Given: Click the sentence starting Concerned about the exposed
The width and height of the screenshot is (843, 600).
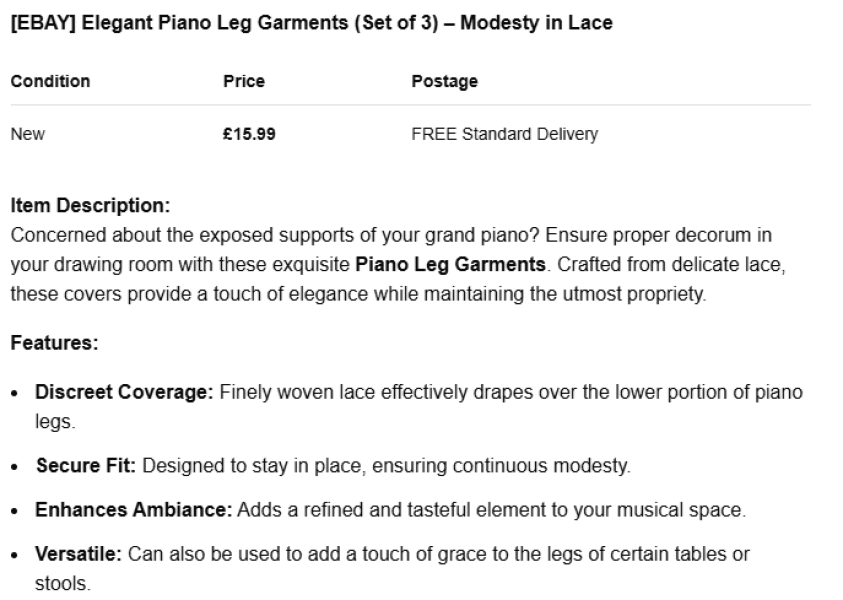Looking at the screenshot, I should 275,235.
